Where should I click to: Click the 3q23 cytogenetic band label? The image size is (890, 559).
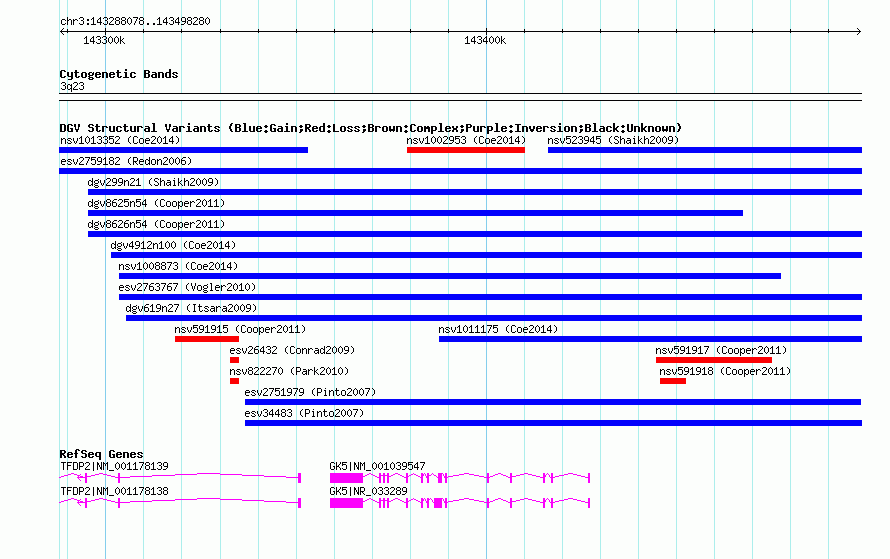point(72,86)
